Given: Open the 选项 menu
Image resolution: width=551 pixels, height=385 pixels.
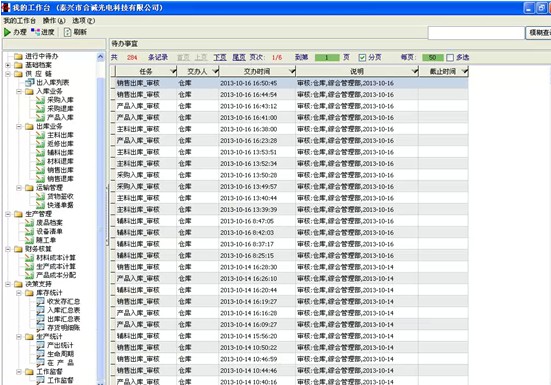Looking at the screenshot, I should click(x=83, y=21).
